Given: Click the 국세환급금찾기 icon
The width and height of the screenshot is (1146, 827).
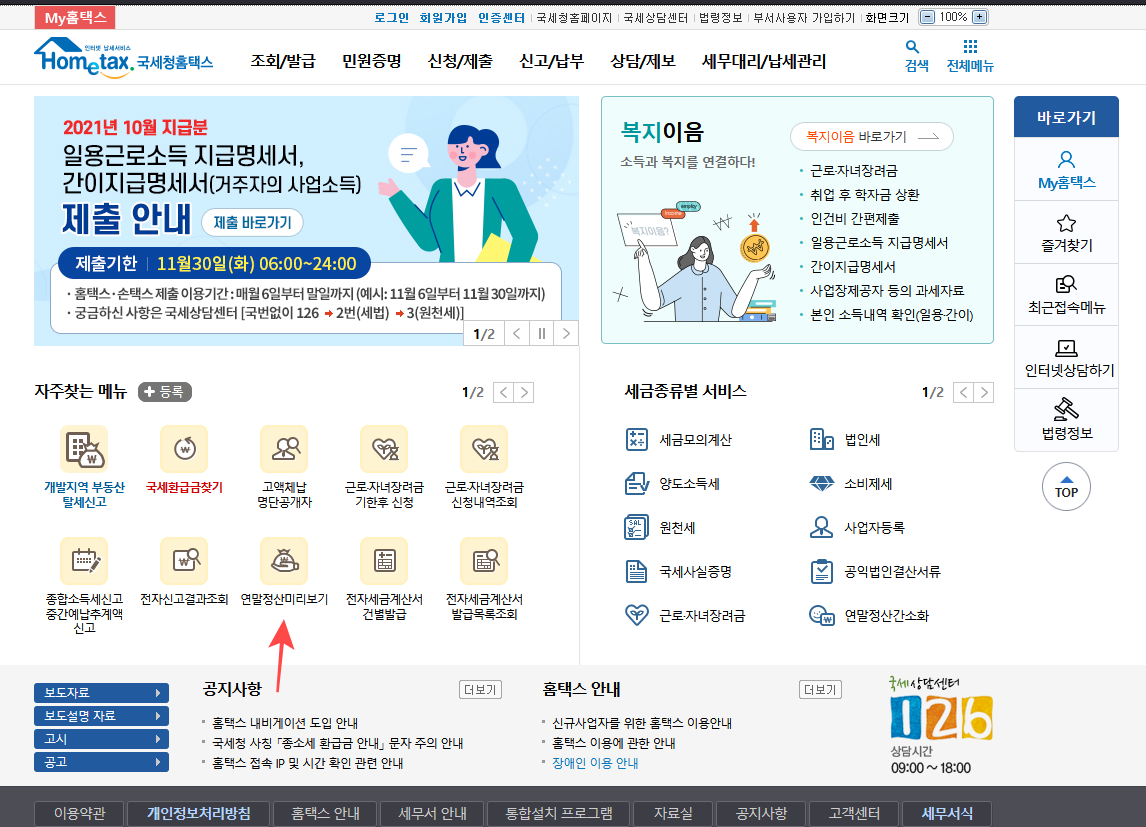Looking at the screenshot, I should click(184, 449).
